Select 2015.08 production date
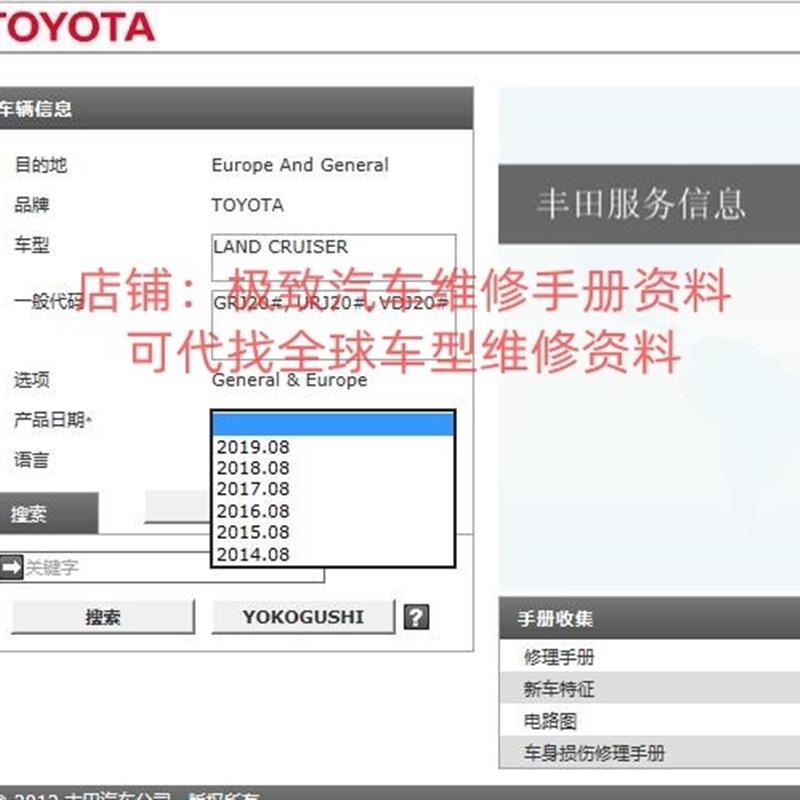The image size is (800, 800). tap(333, 532)
